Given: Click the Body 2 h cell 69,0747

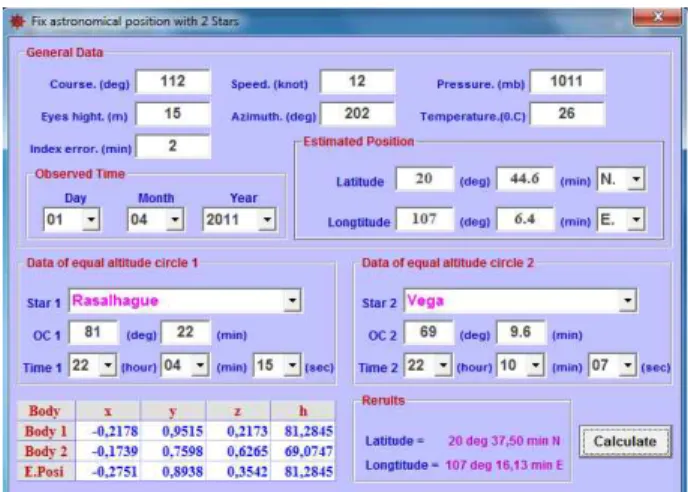Looking at the screenshot, I should tap(303, 451).
